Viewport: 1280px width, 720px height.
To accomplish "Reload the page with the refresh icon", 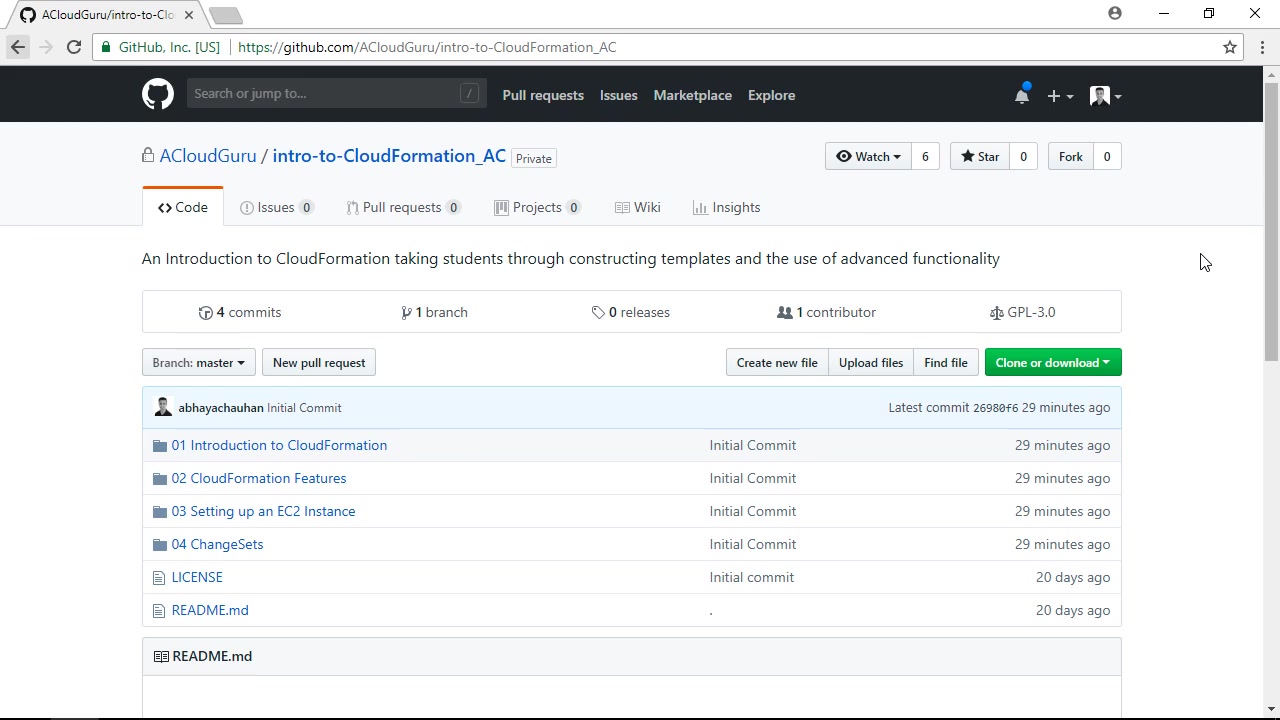I will point(74,47).
